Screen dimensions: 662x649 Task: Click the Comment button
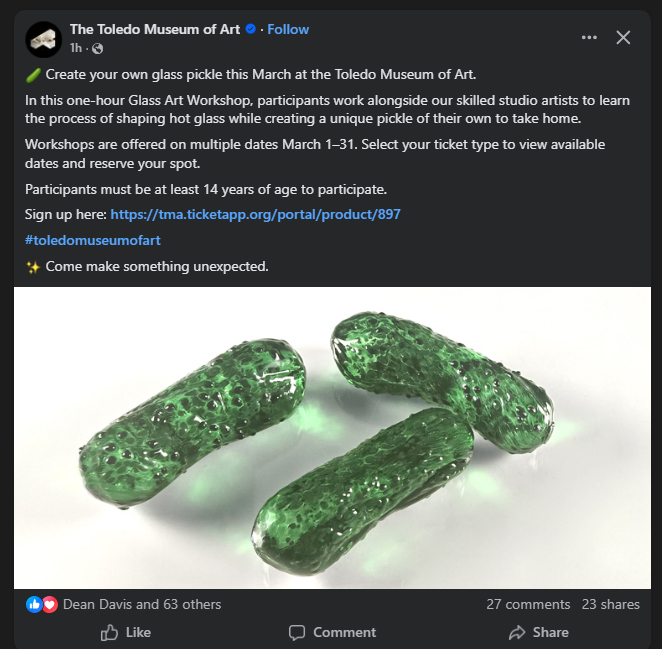coord(332,632)
